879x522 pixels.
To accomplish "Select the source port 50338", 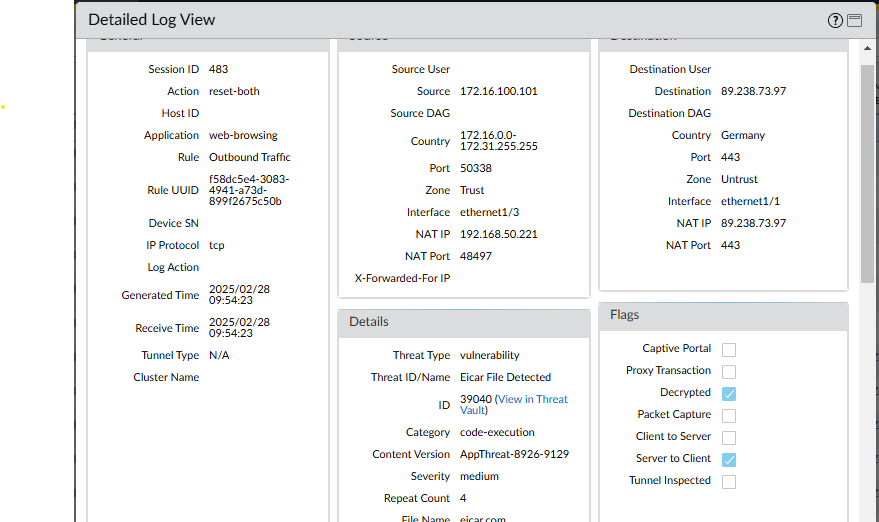I will pos(476,168).
